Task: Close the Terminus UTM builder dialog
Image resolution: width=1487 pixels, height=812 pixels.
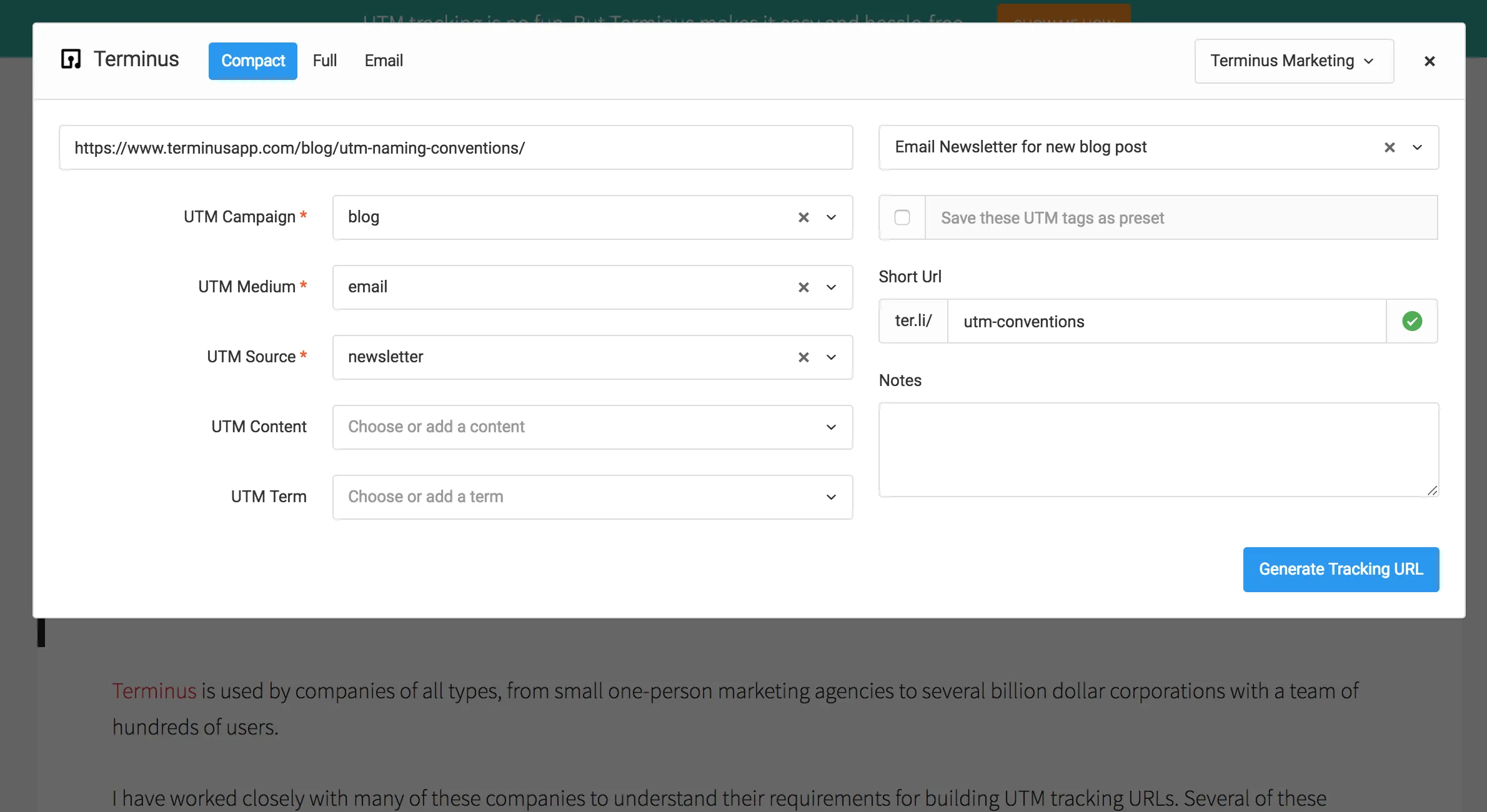Action: tap(1430, 61)
